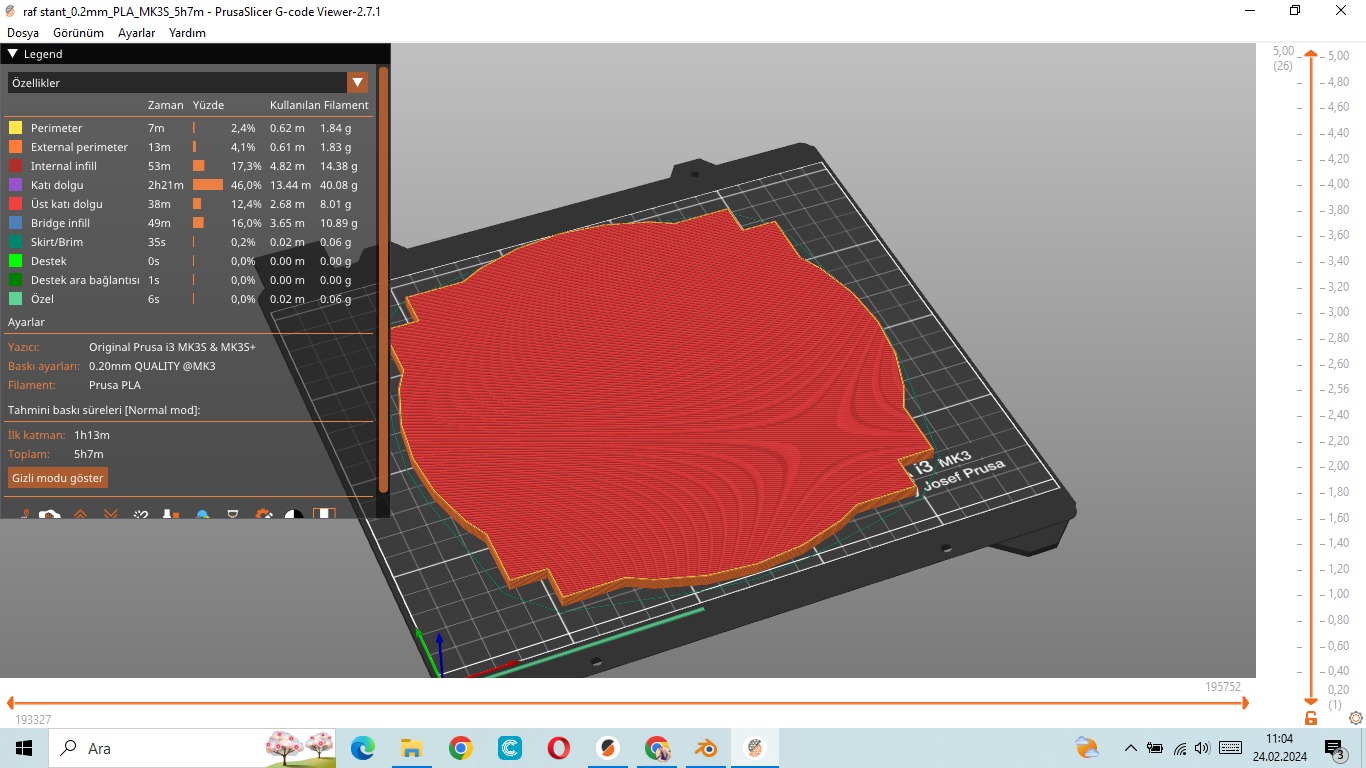Toggle color changes icon in legend toolbar
This screenshot has height=768, width=1366.
[202, 514]
